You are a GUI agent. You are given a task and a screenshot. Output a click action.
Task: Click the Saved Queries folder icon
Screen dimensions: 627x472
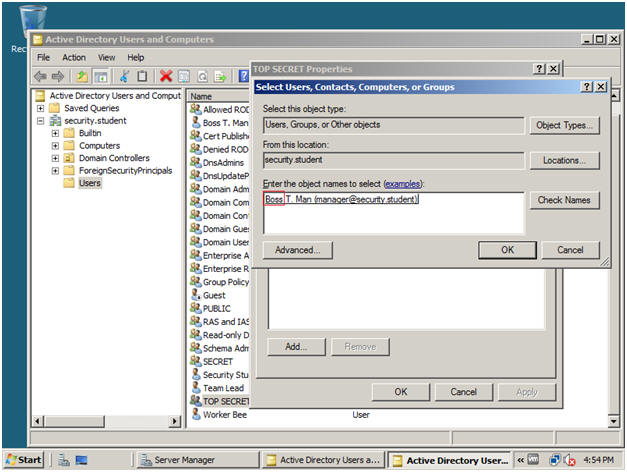(x=54, y=108)
